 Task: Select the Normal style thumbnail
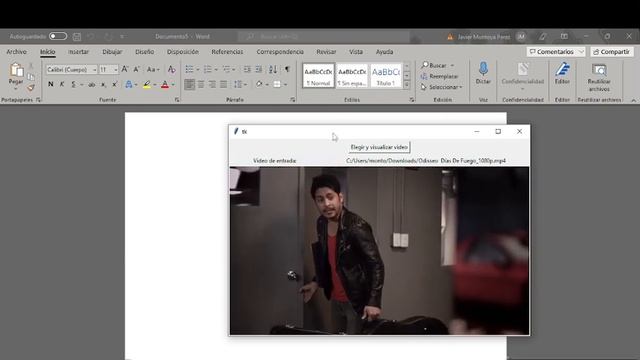pos(318,76)
